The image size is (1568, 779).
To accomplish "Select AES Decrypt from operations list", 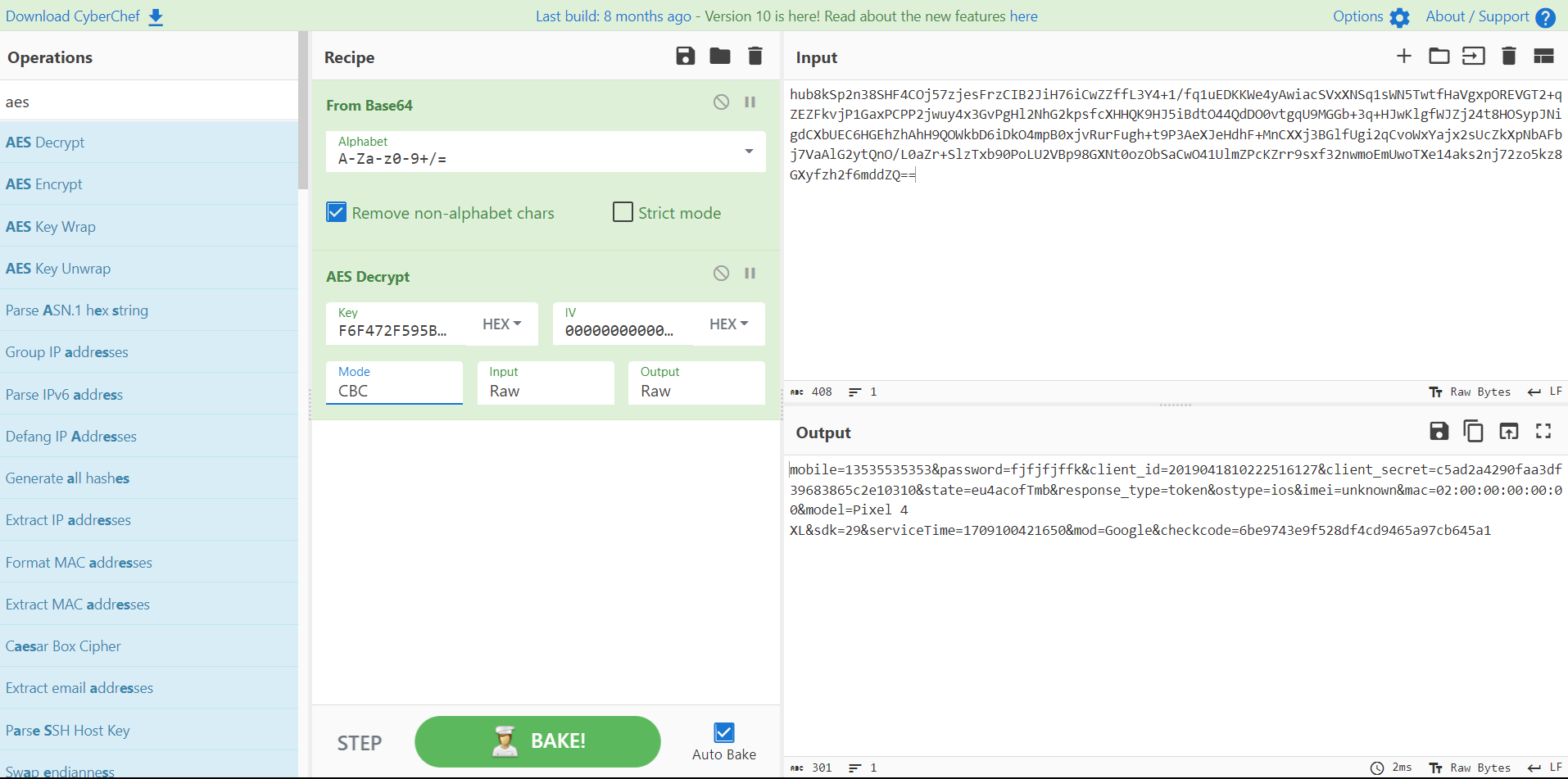I will [x=149, y=143].
